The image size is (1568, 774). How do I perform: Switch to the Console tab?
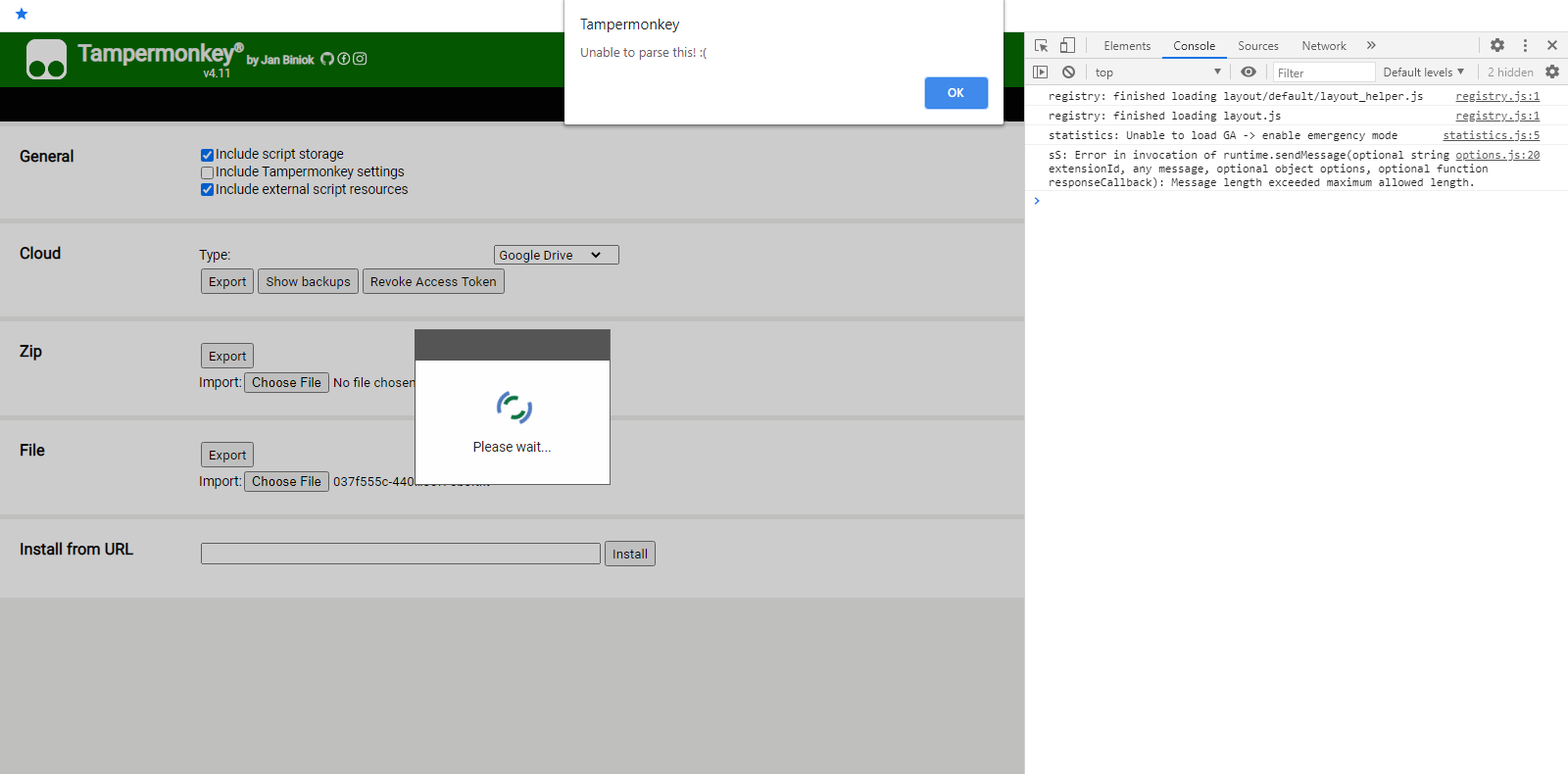[x=1194, y=46]
